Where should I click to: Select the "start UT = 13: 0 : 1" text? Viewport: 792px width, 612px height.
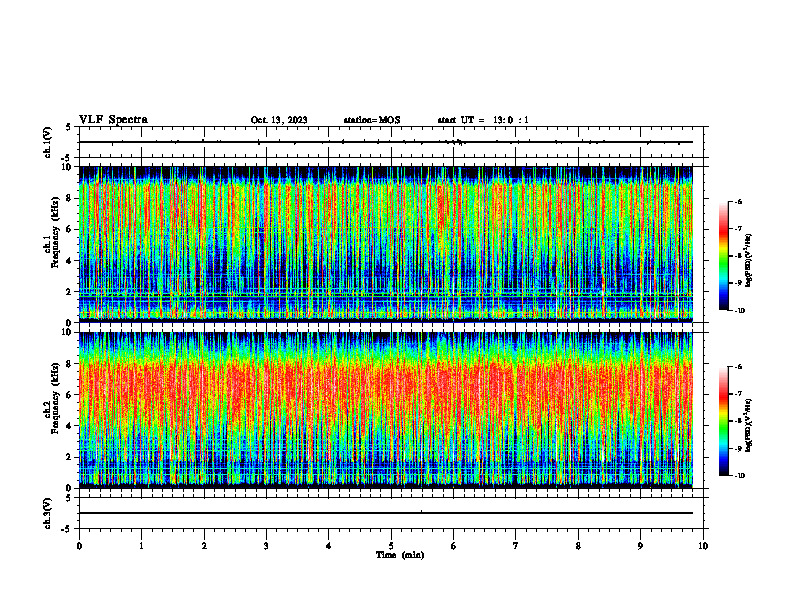point(483,120)
